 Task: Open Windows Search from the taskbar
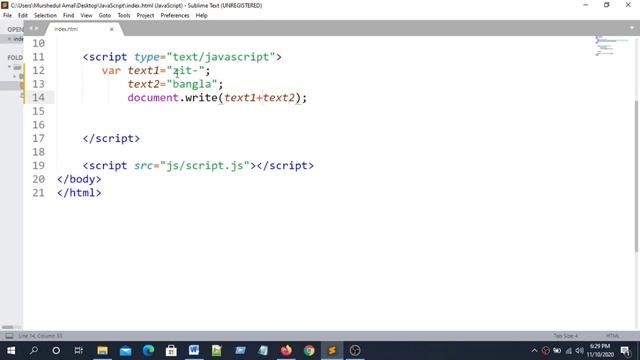(34, 351)
